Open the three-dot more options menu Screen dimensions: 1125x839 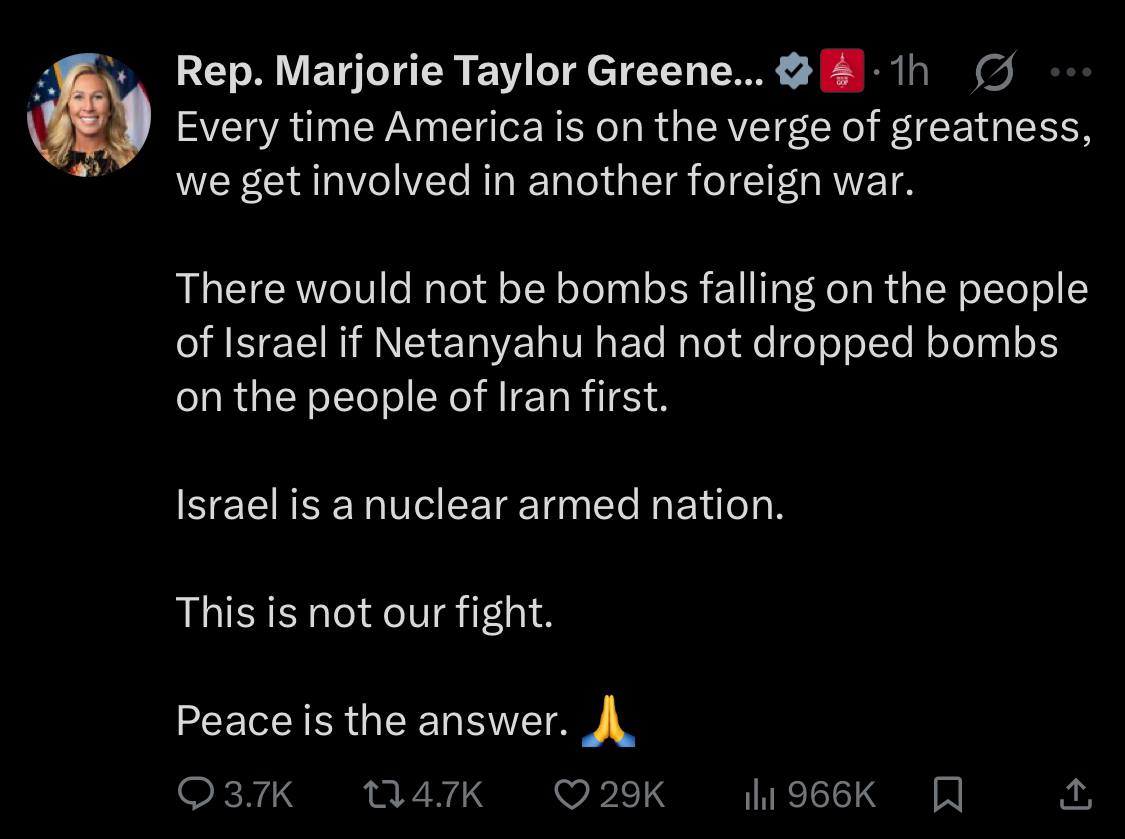1070,71
